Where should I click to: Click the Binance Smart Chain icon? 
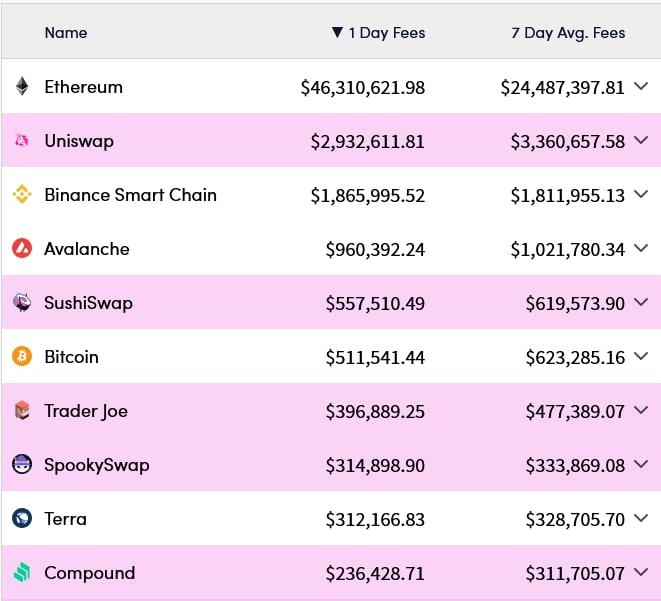[22, 195]
